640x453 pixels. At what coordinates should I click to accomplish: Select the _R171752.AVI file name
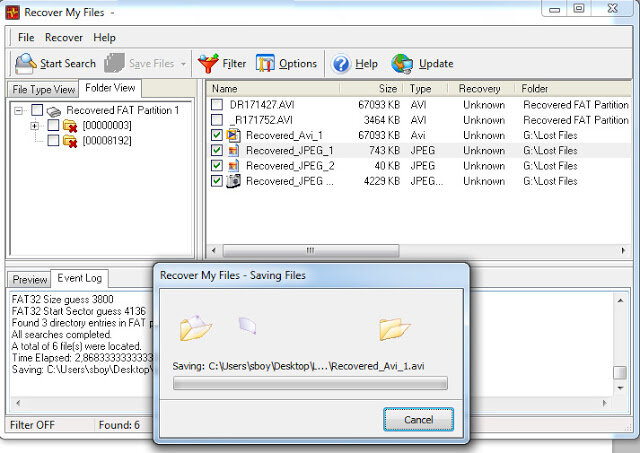tap(261, 120)
